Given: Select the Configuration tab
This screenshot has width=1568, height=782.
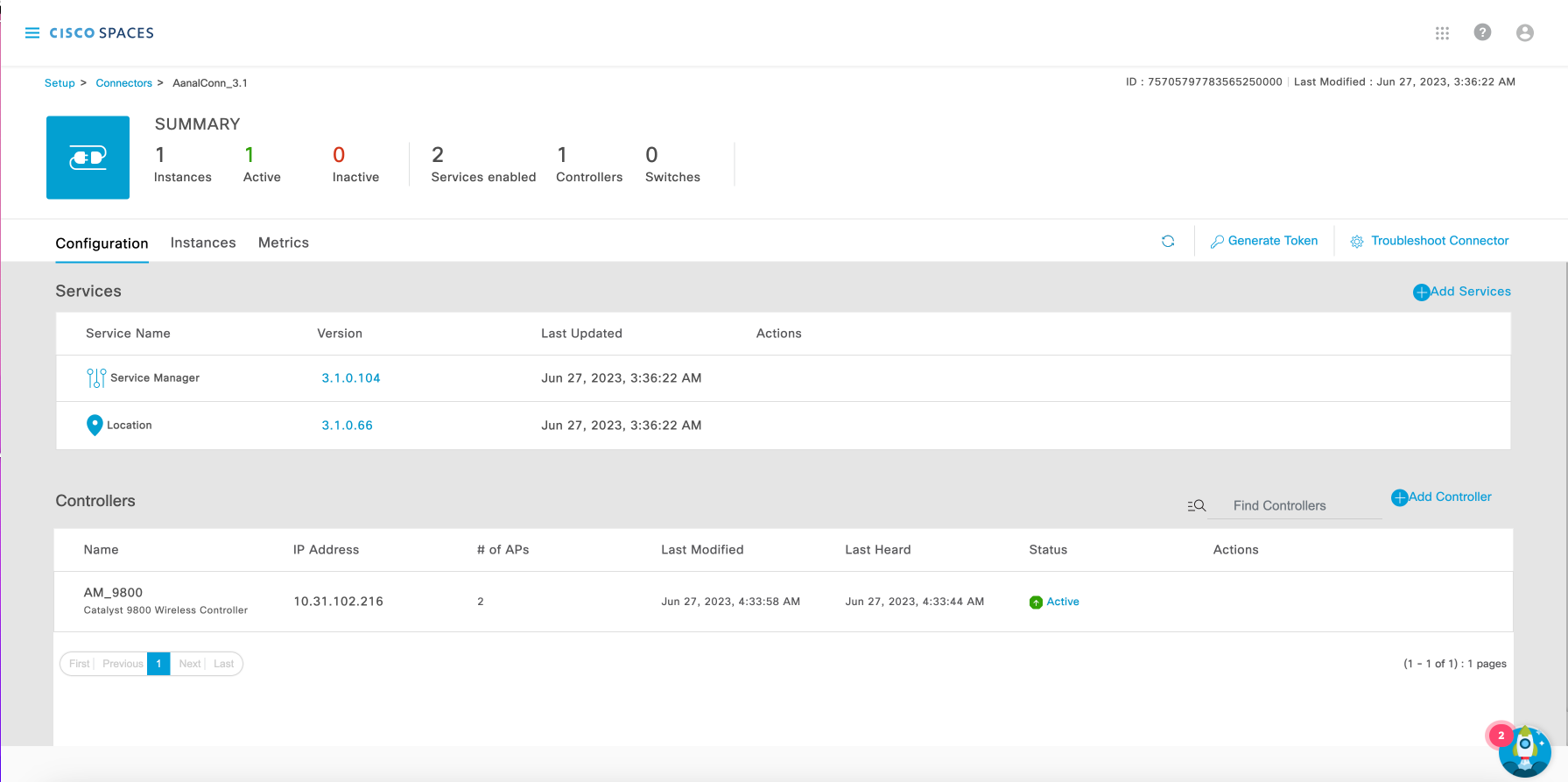Looking at the screenshot, I should (102, 243).
